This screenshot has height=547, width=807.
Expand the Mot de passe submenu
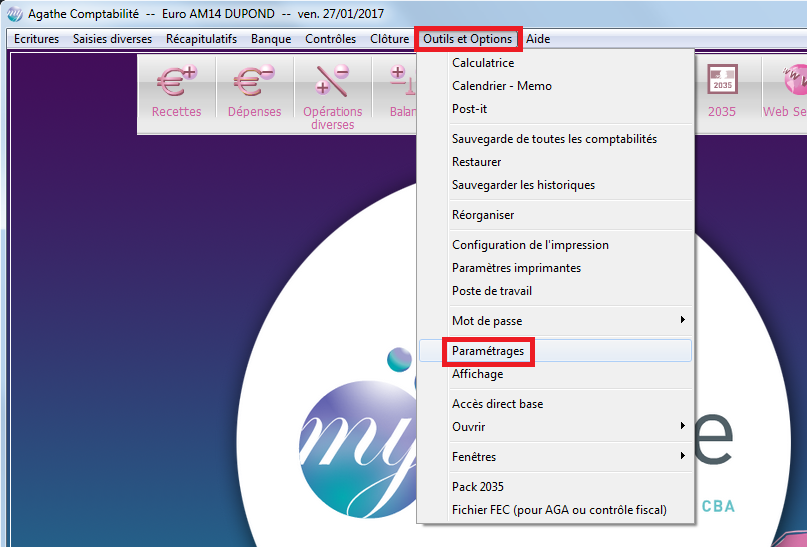(555, 321)
